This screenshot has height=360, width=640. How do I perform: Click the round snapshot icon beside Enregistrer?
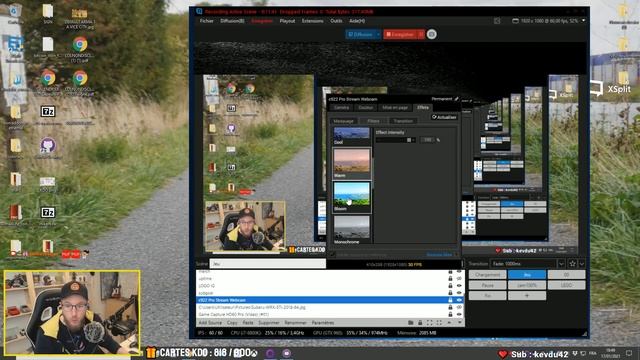431,34
